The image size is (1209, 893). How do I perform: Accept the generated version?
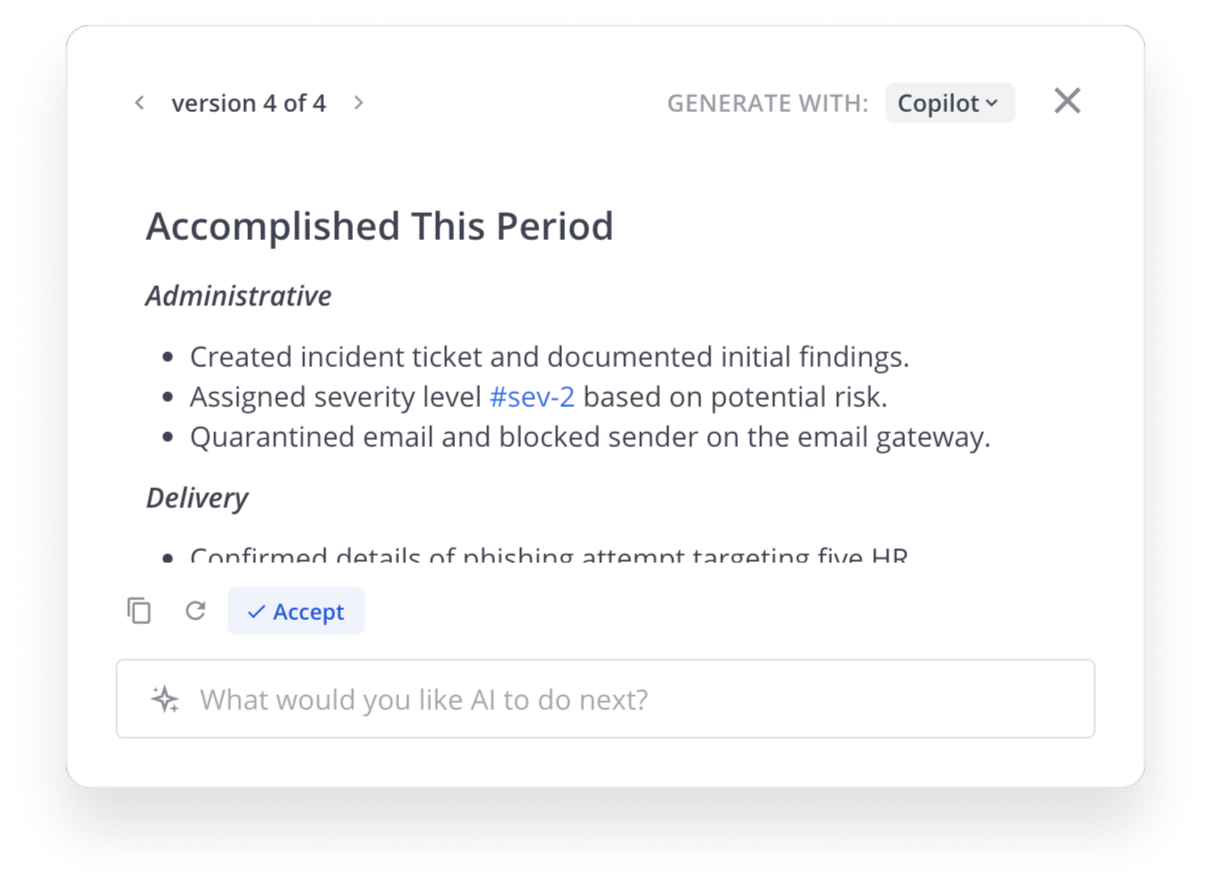296,611
